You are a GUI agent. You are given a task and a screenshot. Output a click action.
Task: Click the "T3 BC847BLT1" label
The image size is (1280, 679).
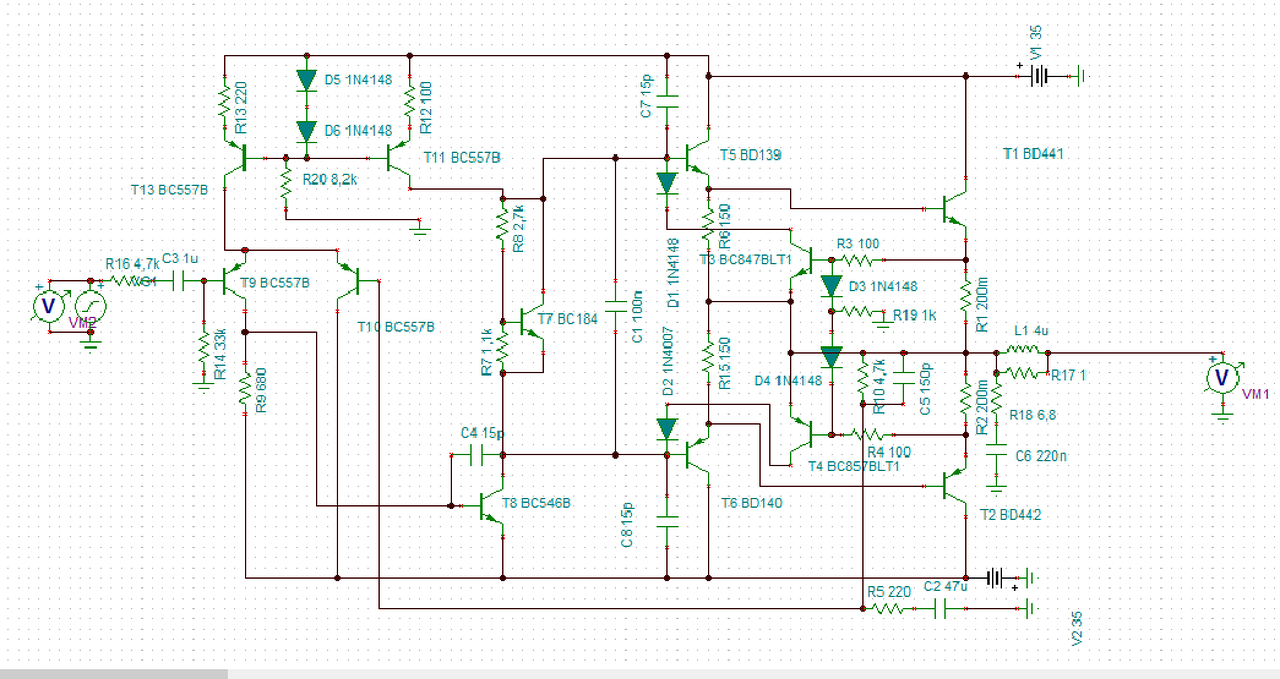pos(745,260)
